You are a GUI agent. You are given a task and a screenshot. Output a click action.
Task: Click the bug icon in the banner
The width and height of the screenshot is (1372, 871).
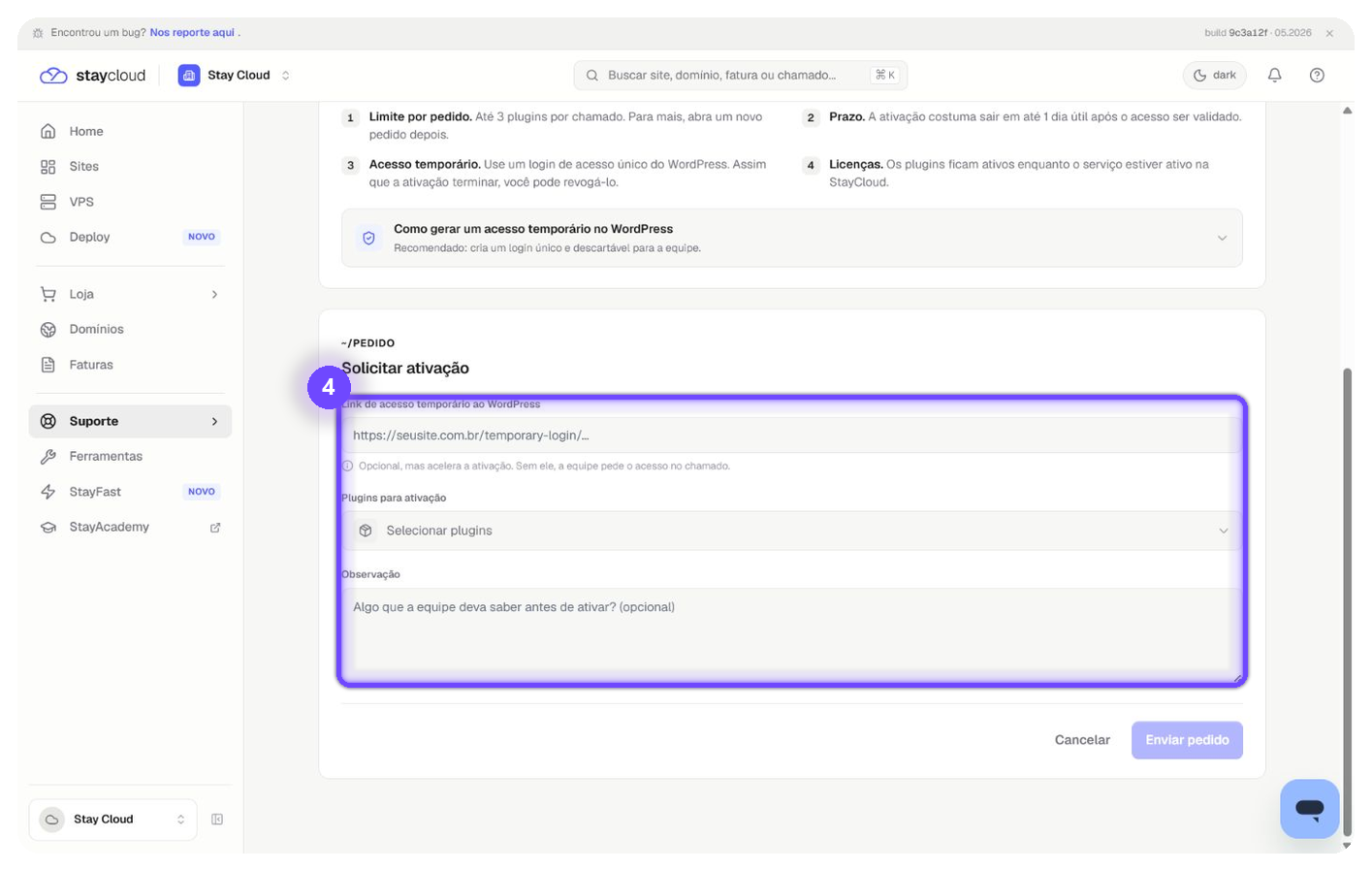(x=38, y=33)
